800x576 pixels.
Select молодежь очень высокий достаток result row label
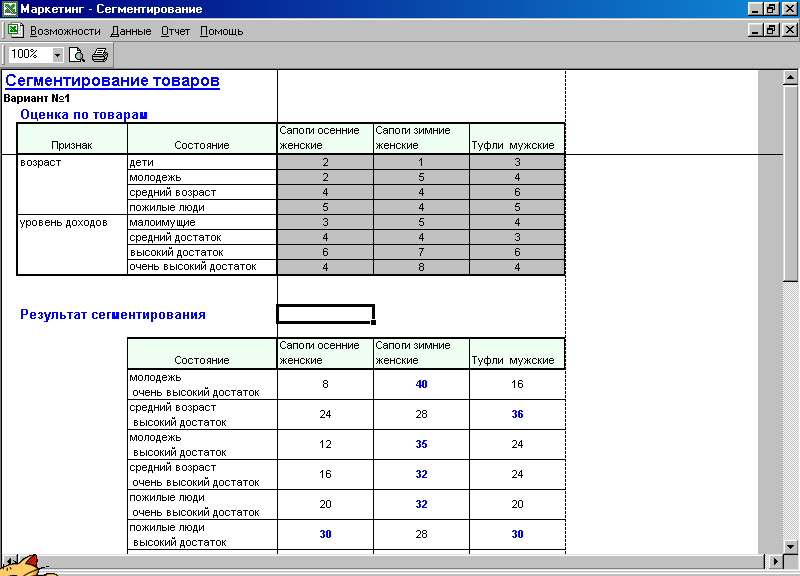click(202, 385)
